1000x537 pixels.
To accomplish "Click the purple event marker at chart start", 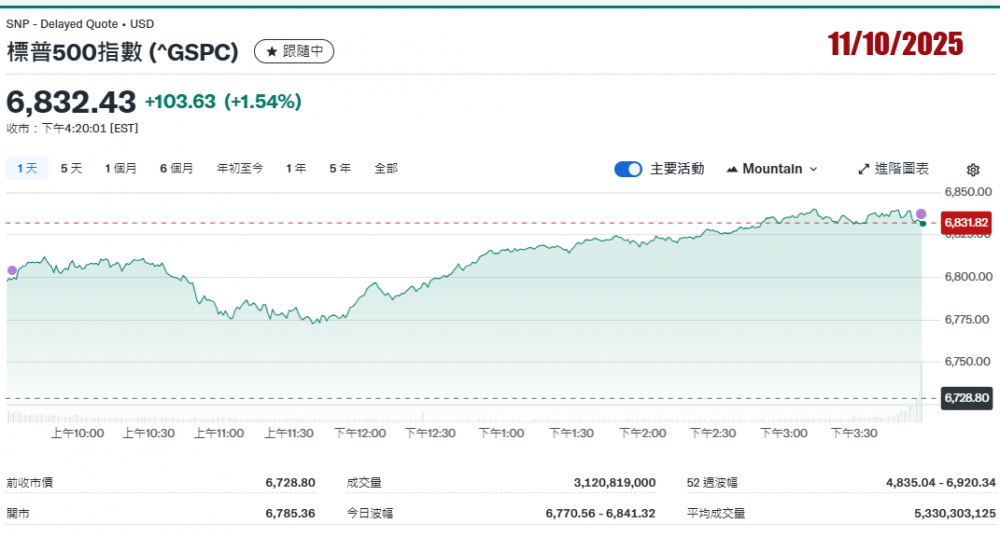I will 12,270.
